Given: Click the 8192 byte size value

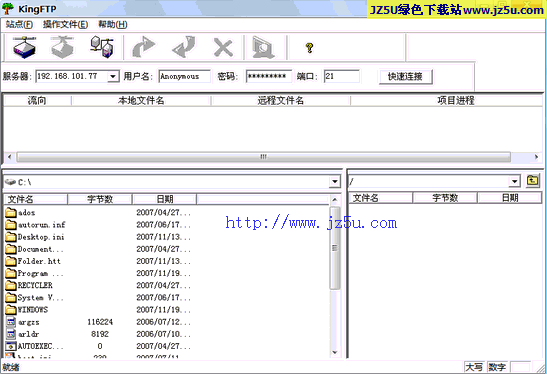Looking at the screenshot, I should tap(100, 334).
